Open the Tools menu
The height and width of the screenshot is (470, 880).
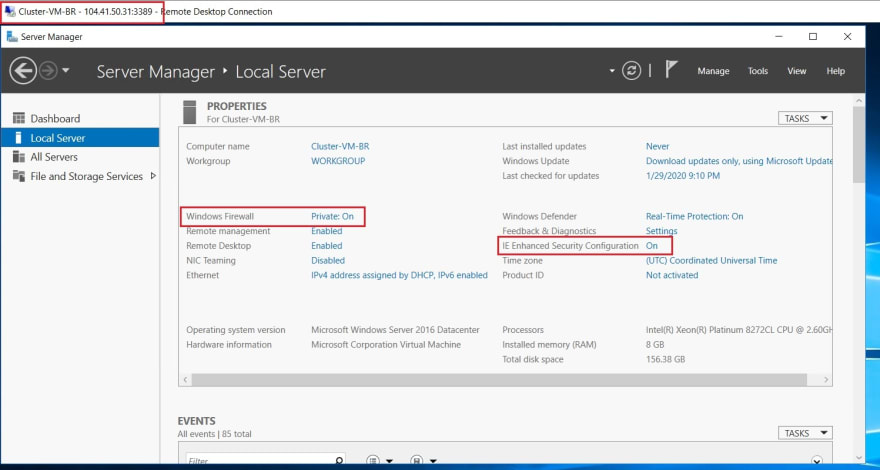click(x=758, y=71)
